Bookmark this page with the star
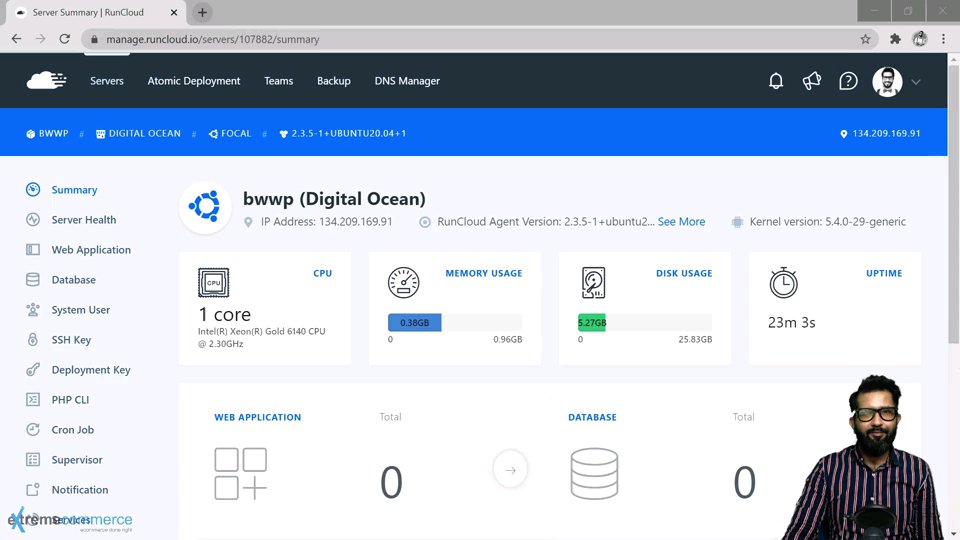 [x=865, y=39]
